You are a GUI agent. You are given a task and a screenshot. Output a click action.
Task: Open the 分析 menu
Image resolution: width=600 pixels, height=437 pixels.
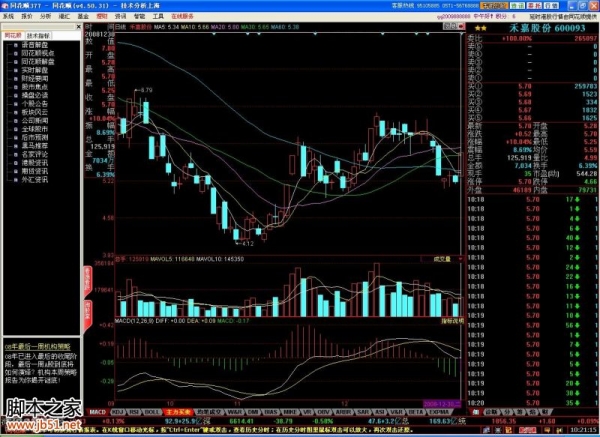45,16
